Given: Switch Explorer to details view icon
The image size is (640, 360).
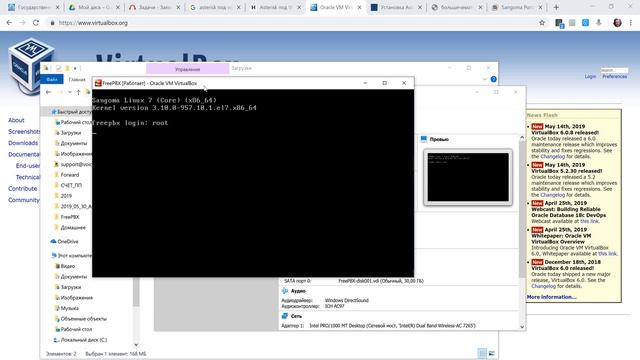Looking at the screenshot, I should (x=482, y=353).
